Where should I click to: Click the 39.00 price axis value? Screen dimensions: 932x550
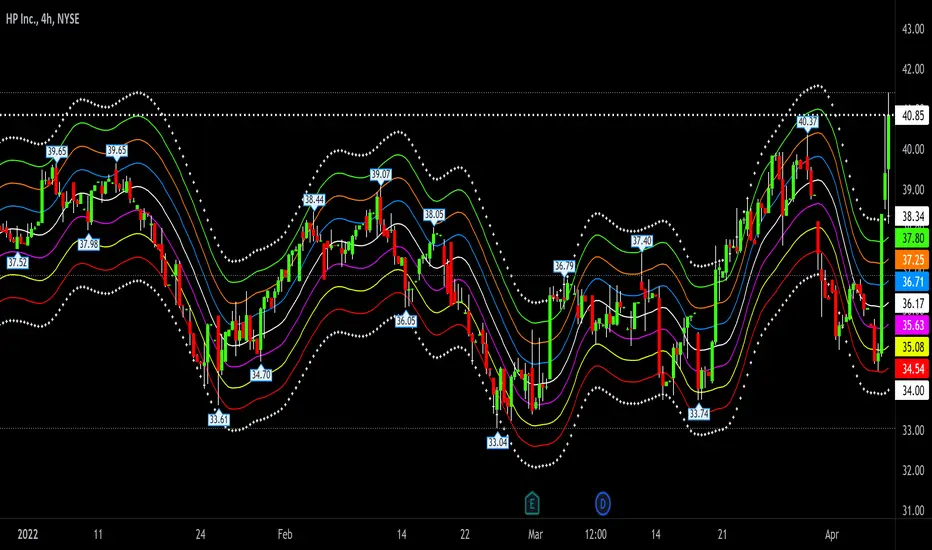913,190
